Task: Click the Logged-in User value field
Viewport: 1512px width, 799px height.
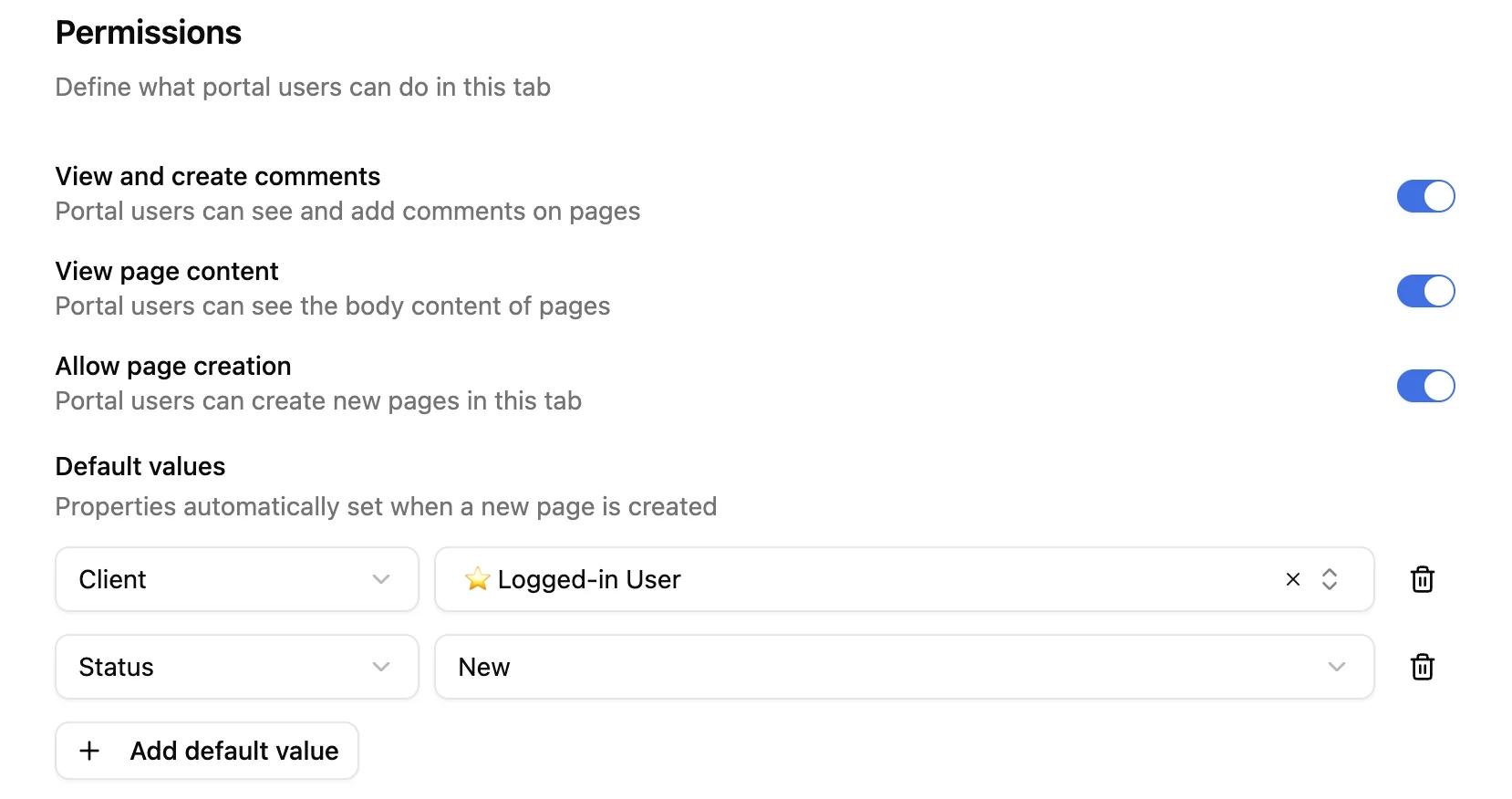Action: [866, 579]
